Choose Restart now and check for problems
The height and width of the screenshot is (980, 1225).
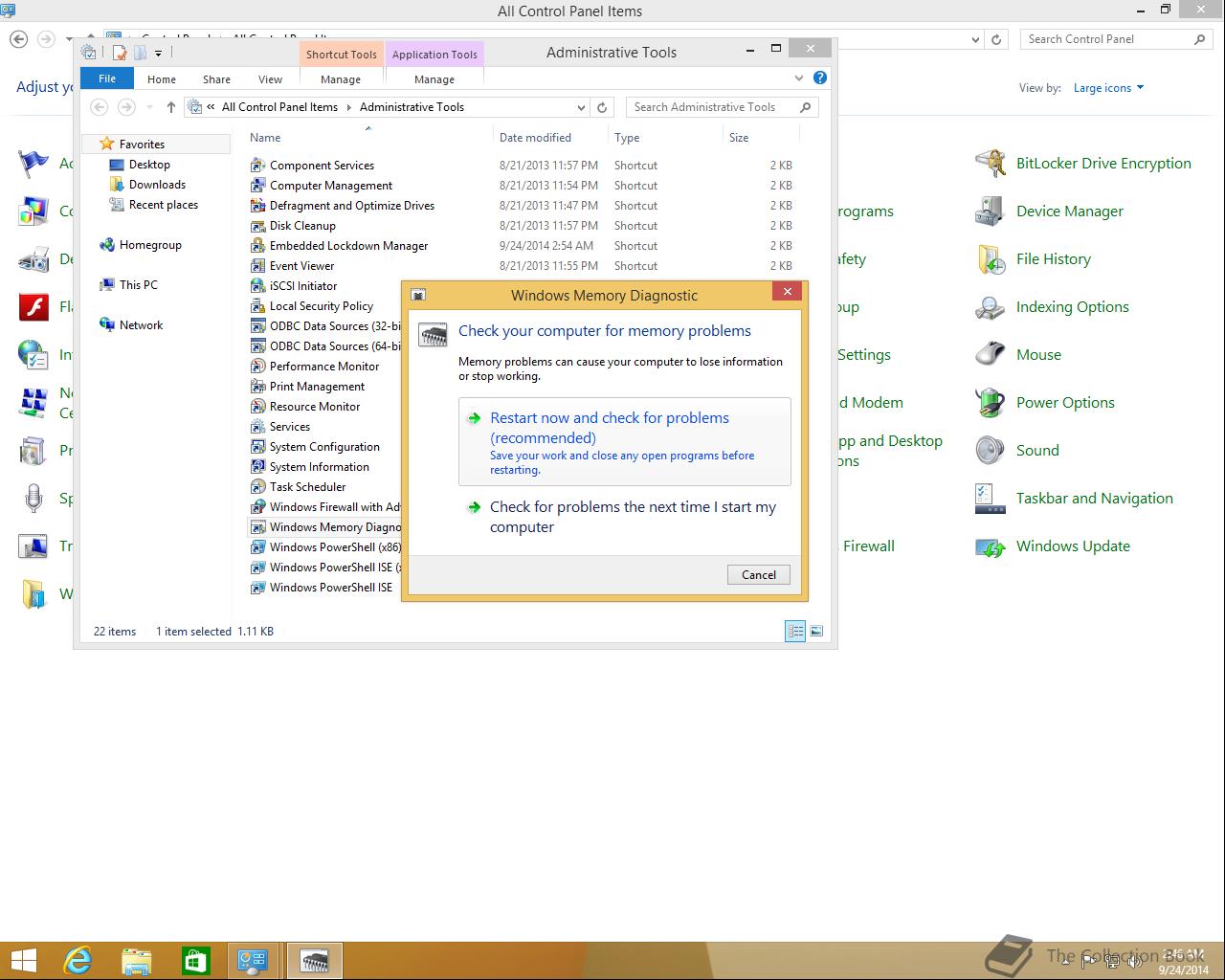click(625, 442)
